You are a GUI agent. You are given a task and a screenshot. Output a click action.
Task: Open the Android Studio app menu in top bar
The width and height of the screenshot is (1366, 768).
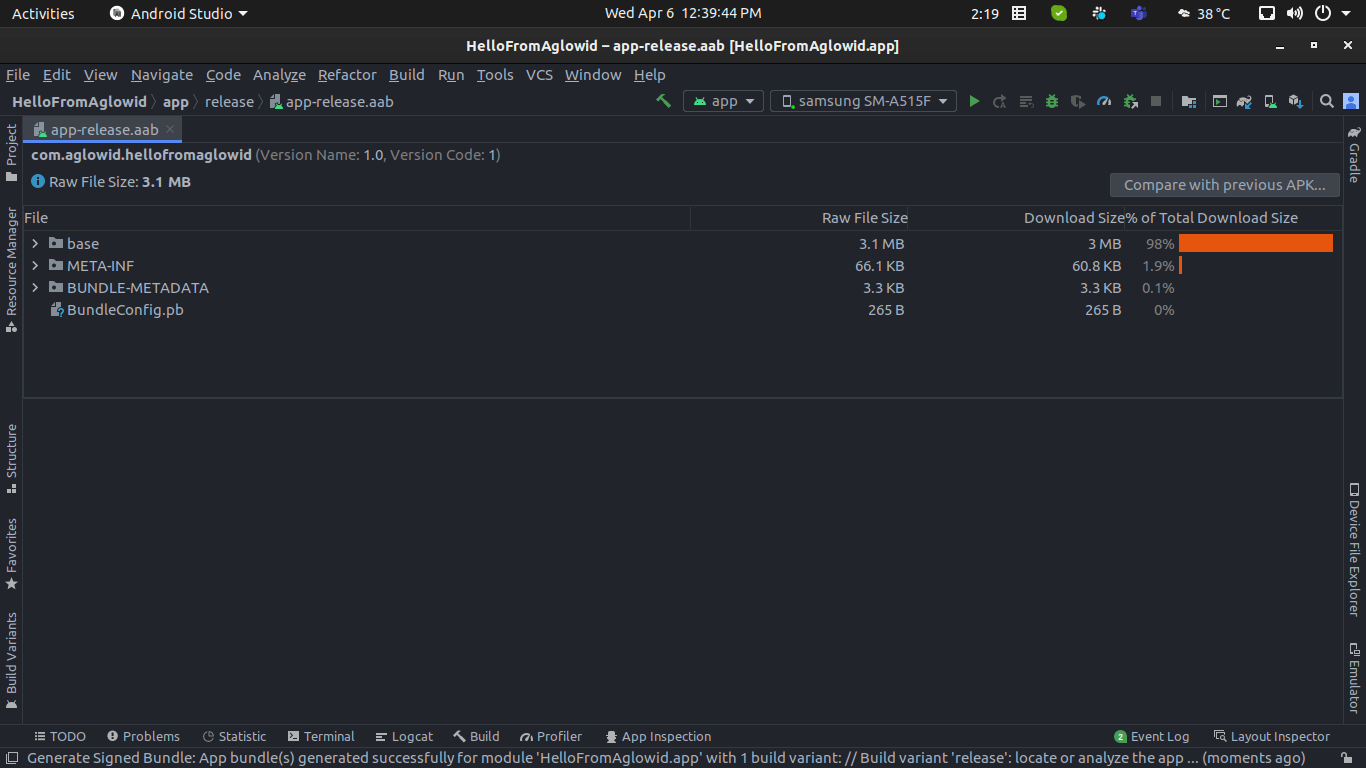tap(178, 13)
